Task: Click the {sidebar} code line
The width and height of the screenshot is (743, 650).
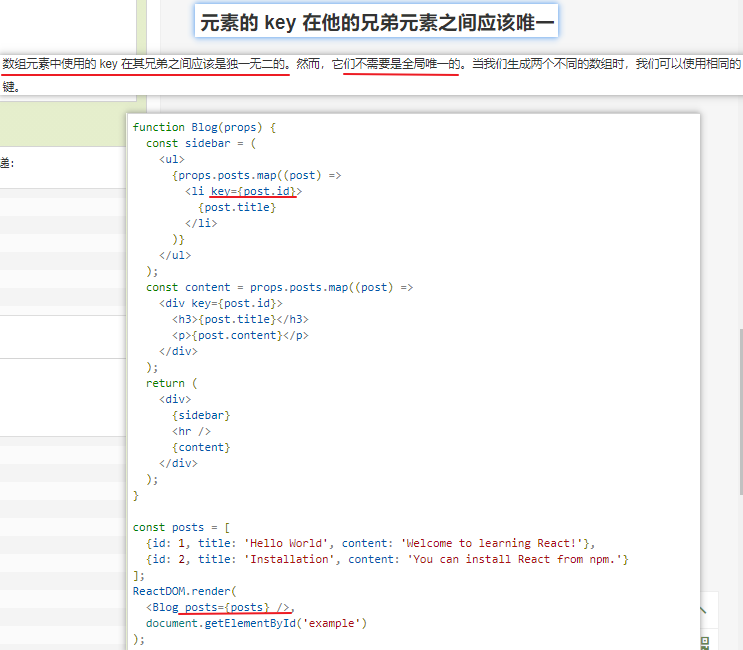Action: click(x=201, y=415)
